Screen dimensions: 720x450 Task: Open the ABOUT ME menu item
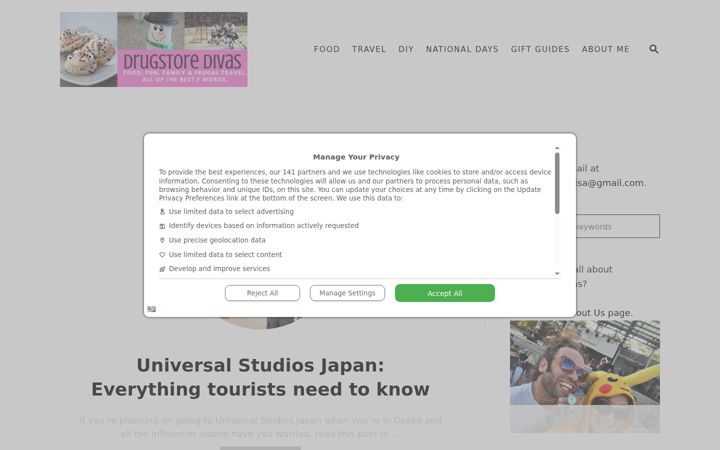606,49
